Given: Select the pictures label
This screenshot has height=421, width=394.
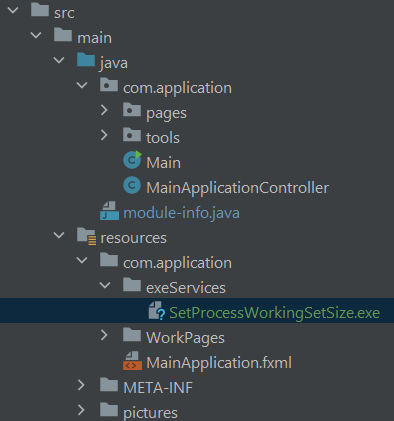Looking at the screenshot, I should click(x=150, y=413).
